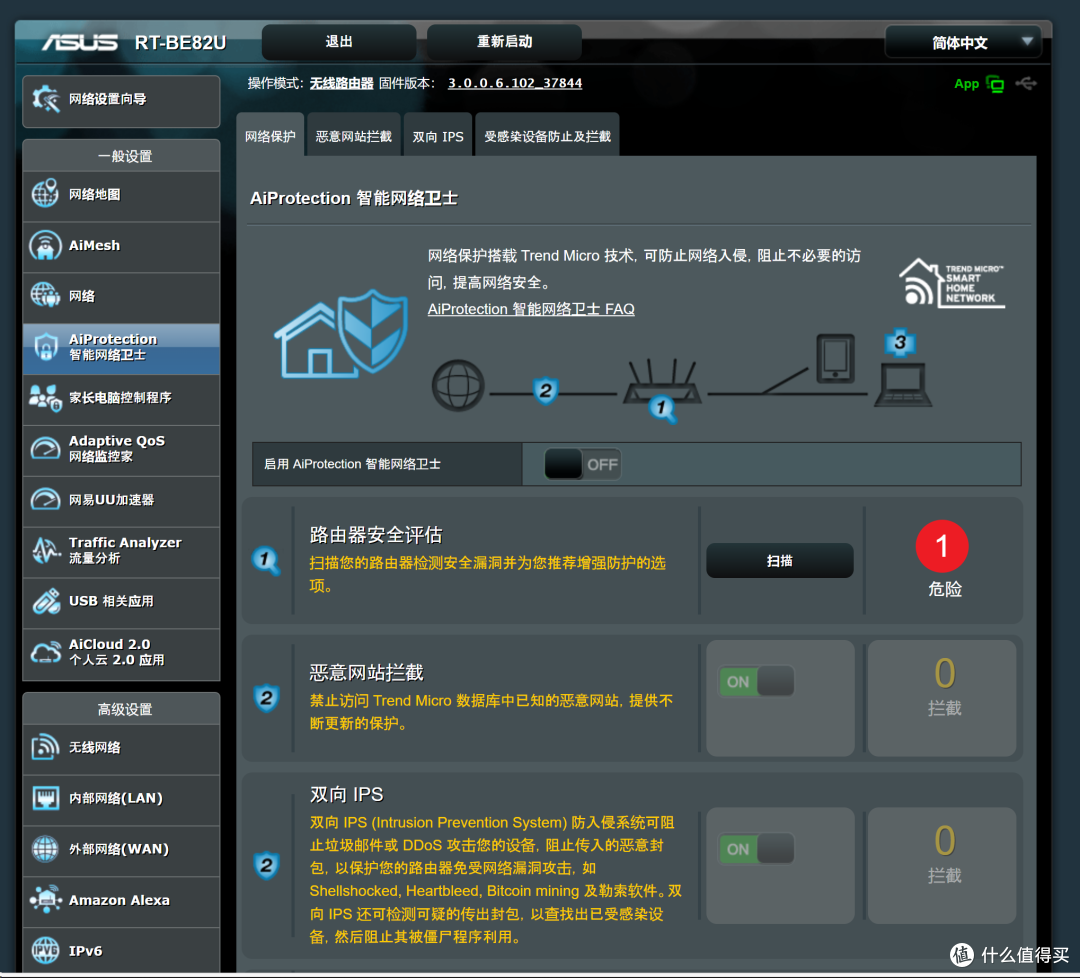Open USB 相关应用 in sidebar
This screenshot has width=1080, height=978.
point(121,603)
